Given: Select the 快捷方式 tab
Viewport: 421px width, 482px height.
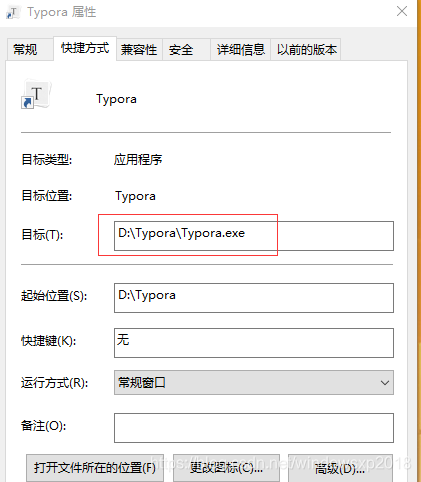Looking at the screenshot, I should coord(85,48).
